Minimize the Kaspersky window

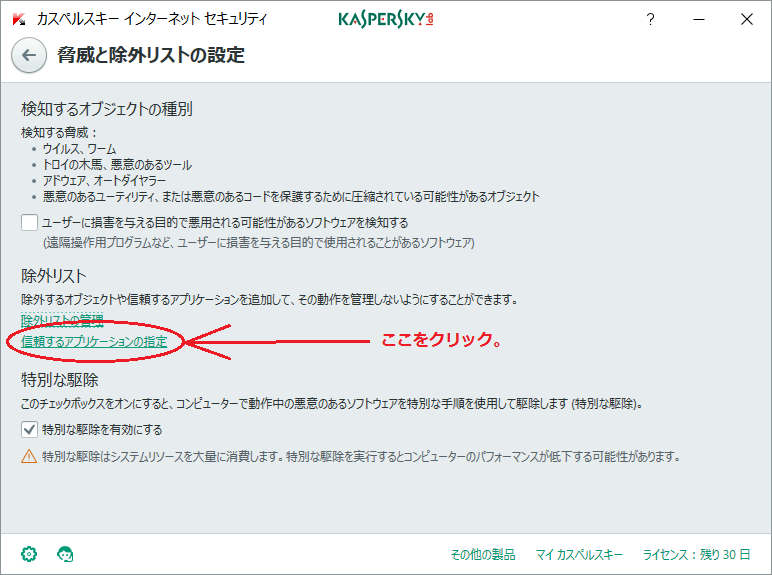[x=698, y=19]
